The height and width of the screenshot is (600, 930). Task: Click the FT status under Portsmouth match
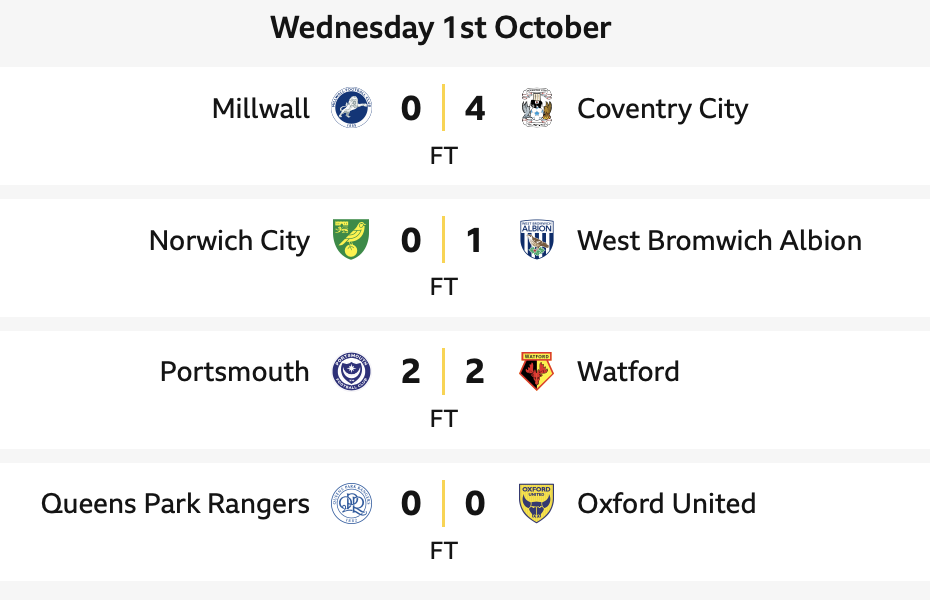click(x=443, y=419)
